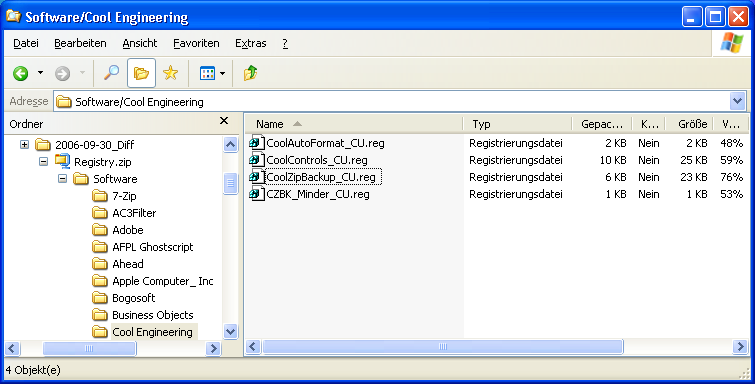Viewport: 755px width, 384px height.
Task: Select file CoolAutoFormat_CU.reg
Action: [325, 143]
